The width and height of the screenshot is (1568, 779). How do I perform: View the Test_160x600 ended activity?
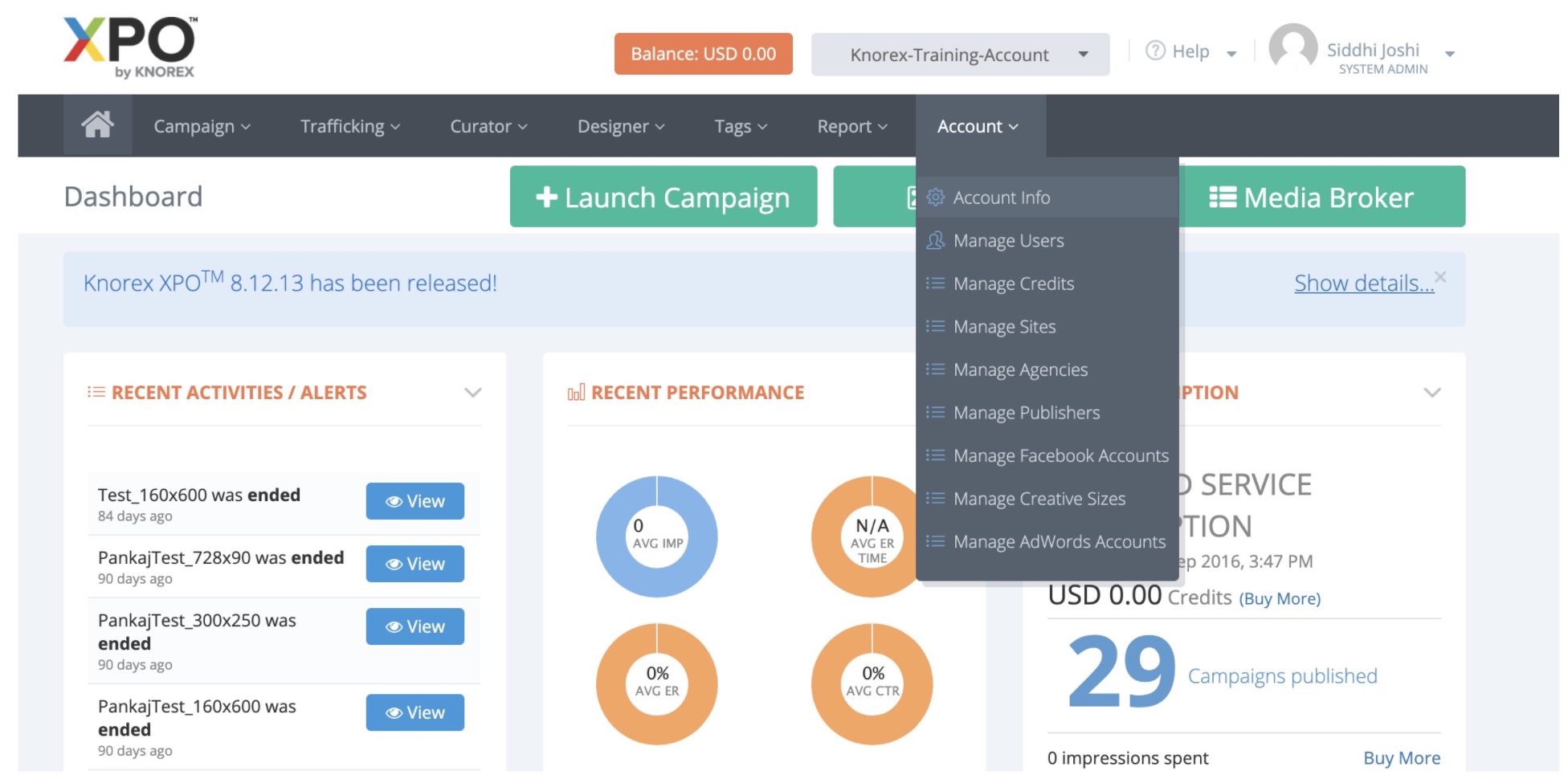click(x=415, y=501)
